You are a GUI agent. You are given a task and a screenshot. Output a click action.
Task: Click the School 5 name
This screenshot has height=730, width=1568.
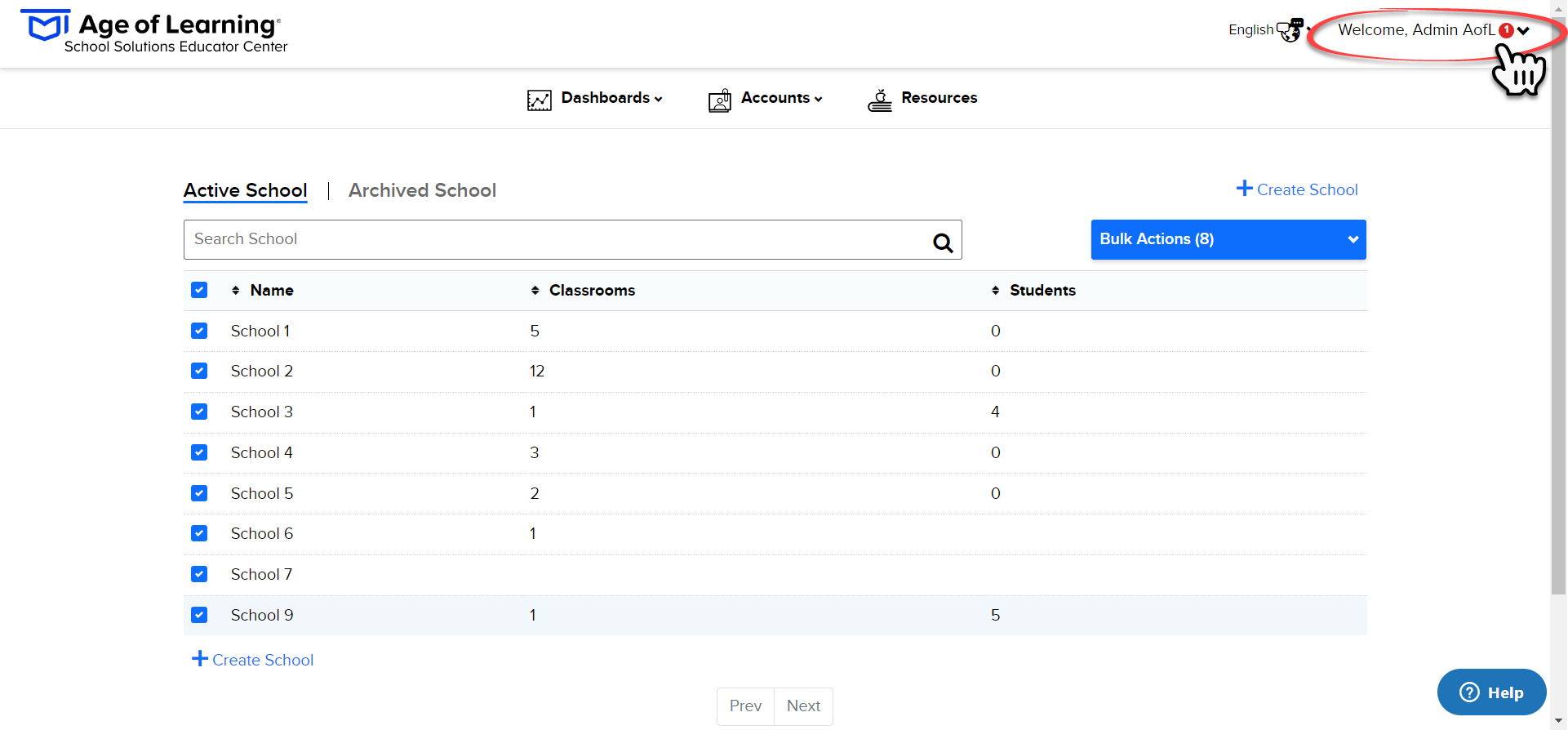pyautogui.click(x=262, y=493)
